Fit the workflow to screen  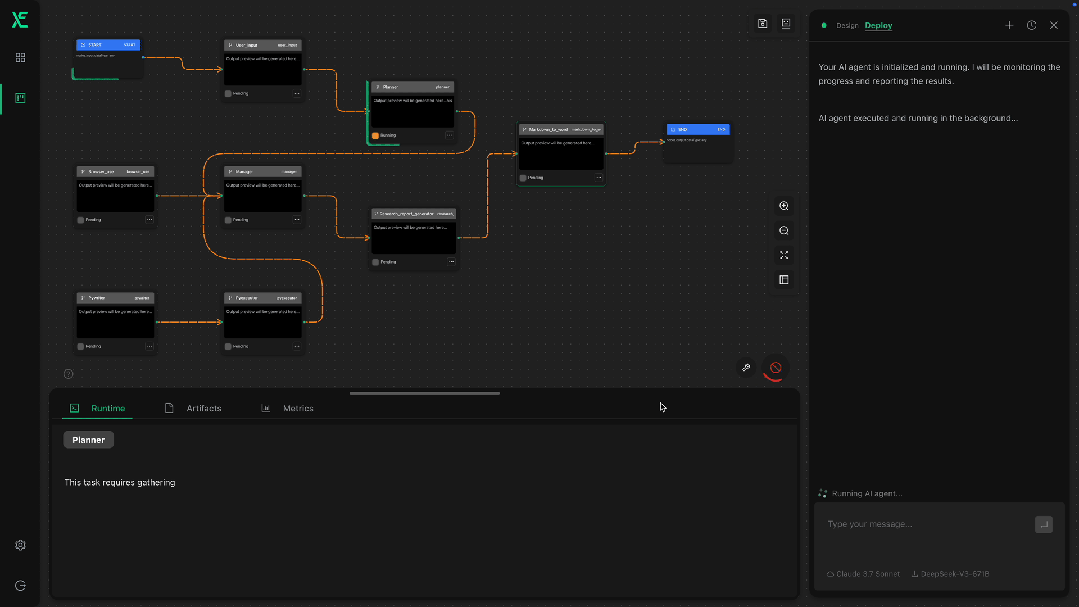[x=784, y=255]
